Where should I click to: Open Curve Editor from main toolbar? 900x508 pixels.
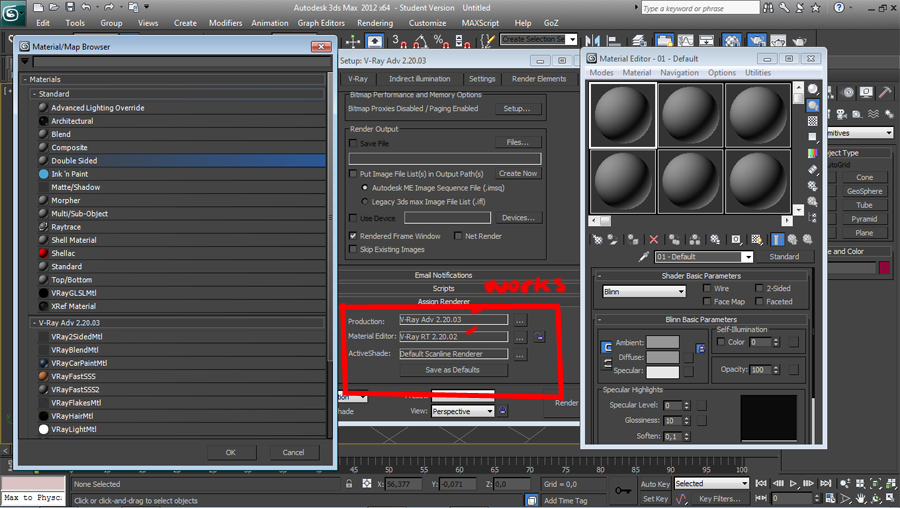(x=685, y=41)
